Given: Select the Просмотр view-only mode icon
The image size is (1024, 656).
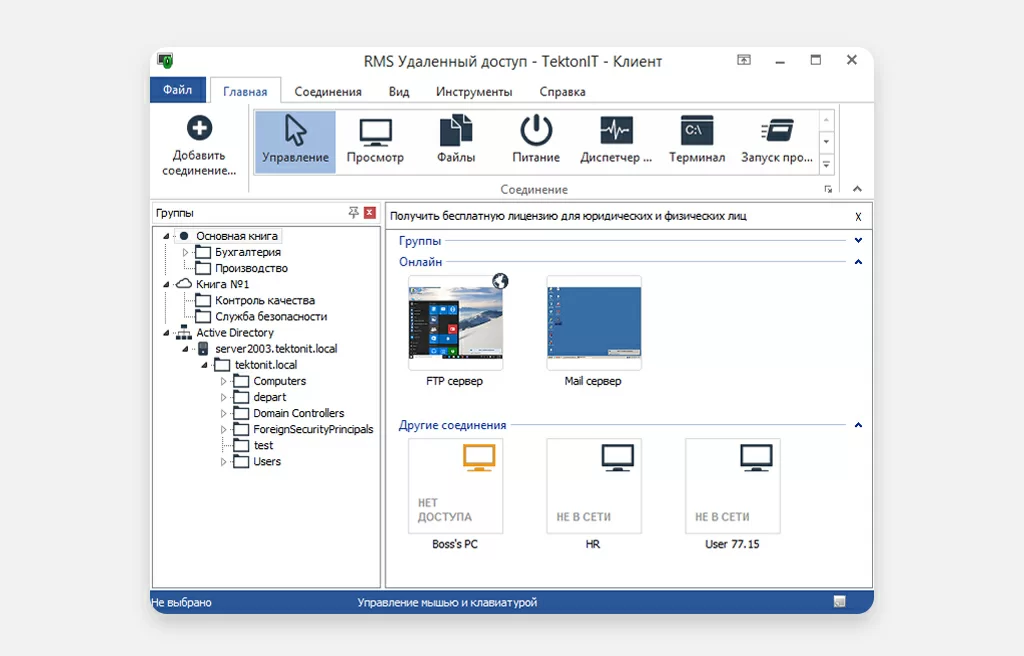Looking at the screenshot, I should pos(375,140).
